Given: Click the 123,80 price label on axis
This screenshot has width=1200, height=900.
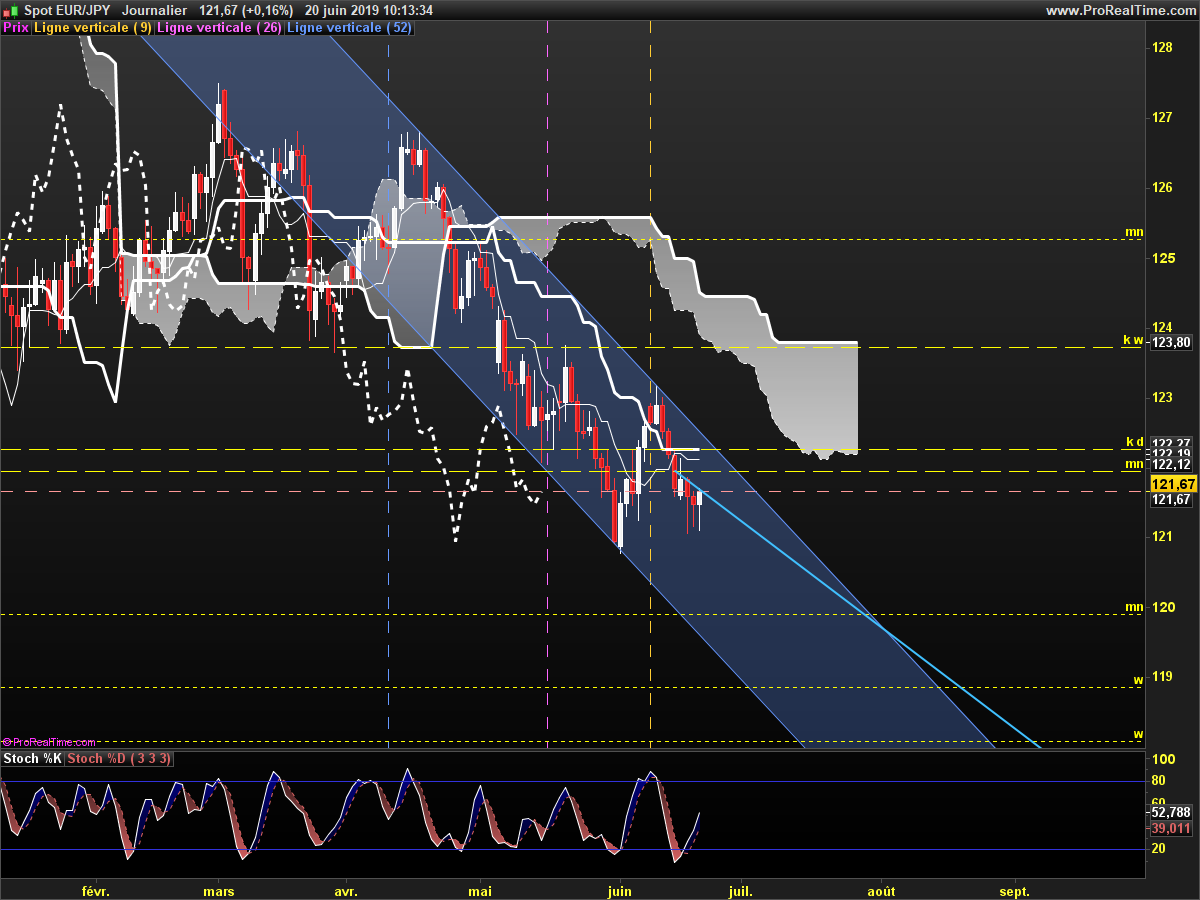Looking at the screenshot, I should point(1171,342).
